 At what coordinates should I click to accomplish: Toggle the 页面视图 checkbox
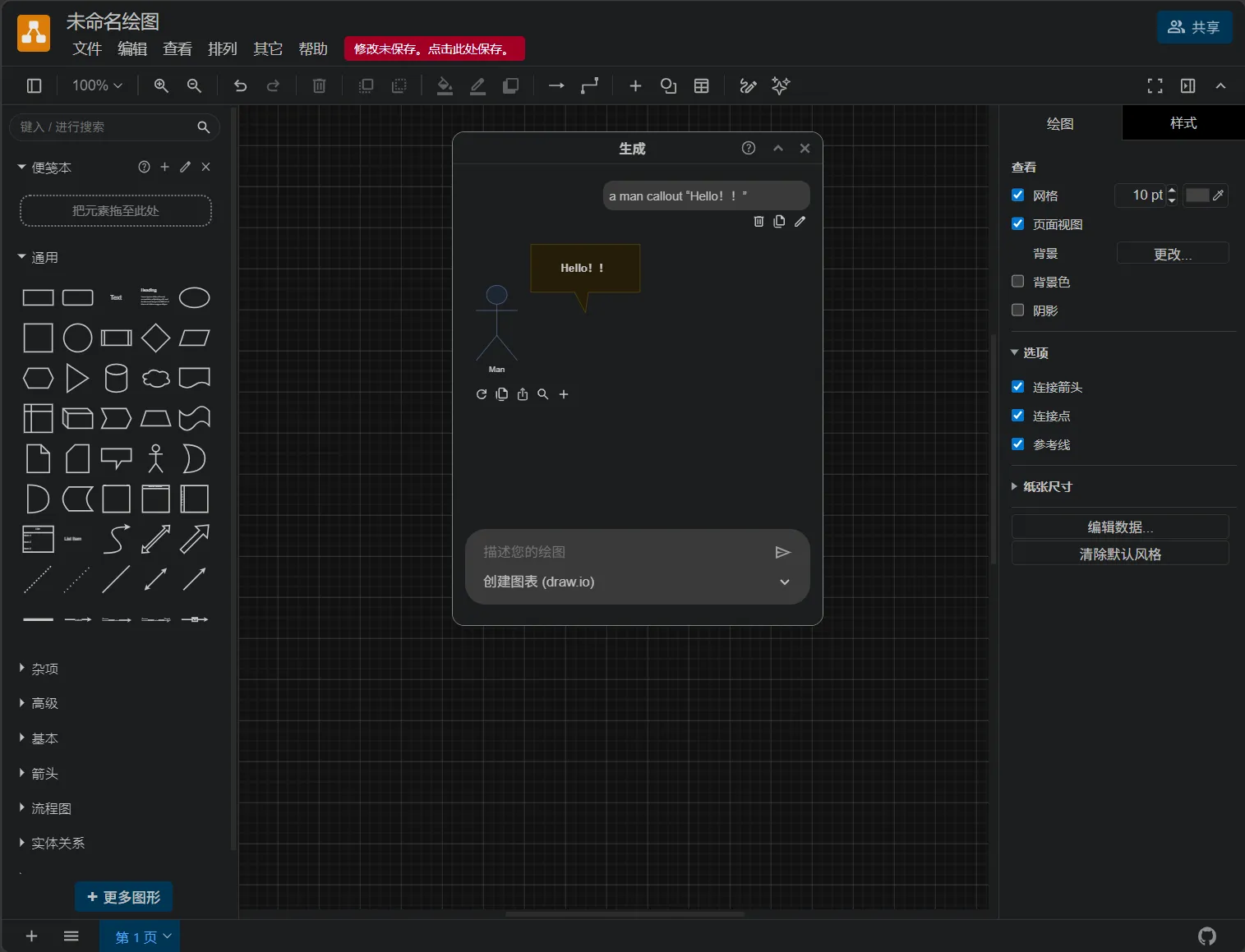click(x=1017, y=223)
